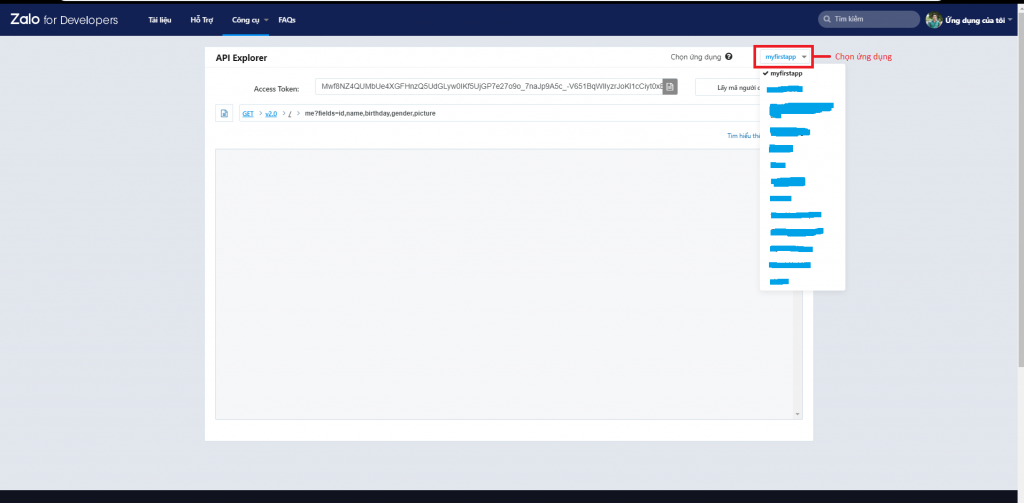Click the API Explorer heading
The image size is (1024, 503).
coord(241,58)
